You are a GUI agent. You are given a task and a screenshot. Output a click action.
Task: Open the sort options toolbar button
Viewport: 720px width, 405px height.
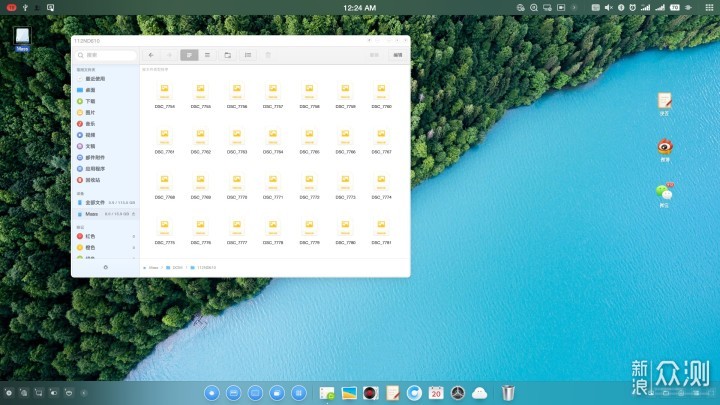[x=248, y=55]
